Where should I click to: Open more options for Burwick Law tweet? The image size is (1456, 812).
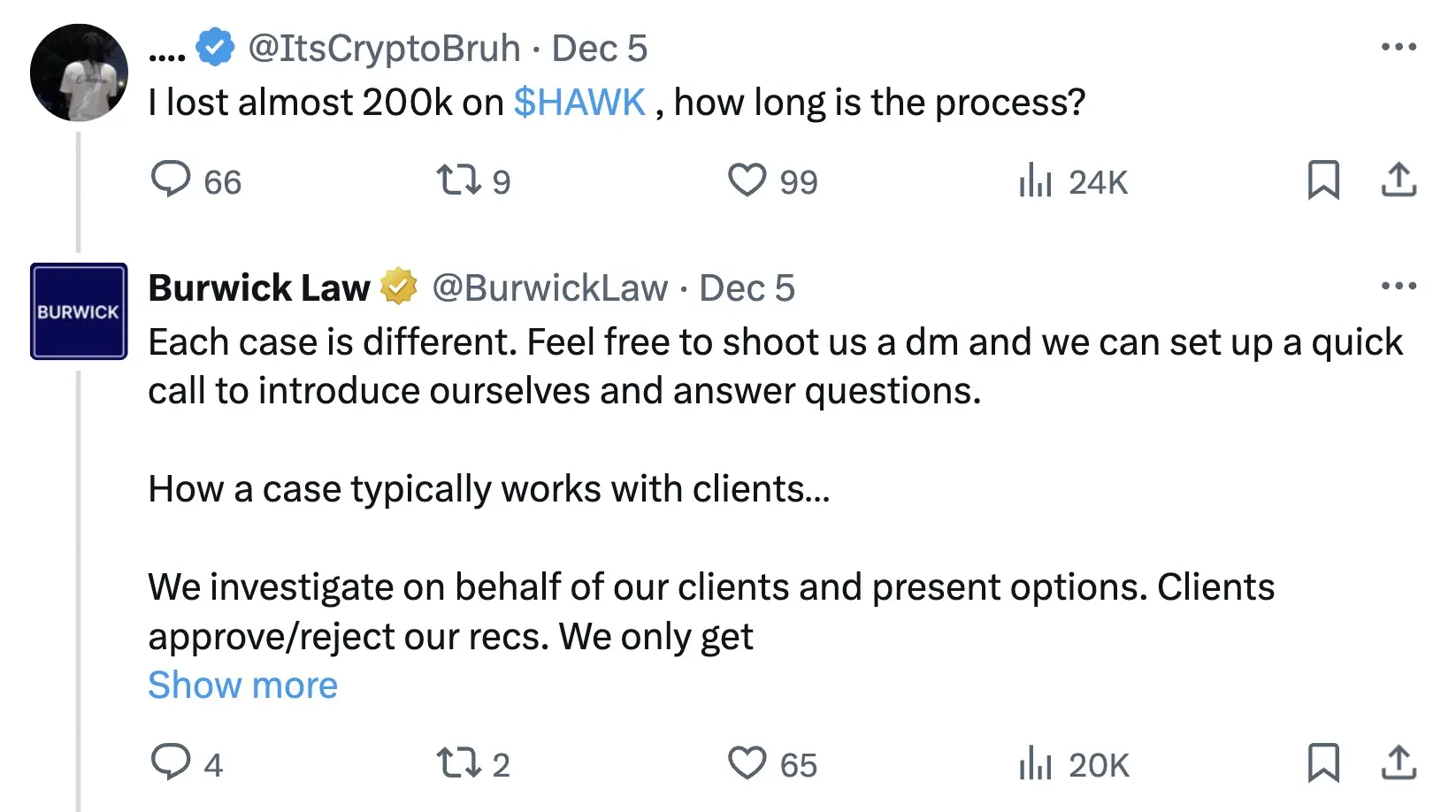pyautogui.click(x=1399, y=286)
